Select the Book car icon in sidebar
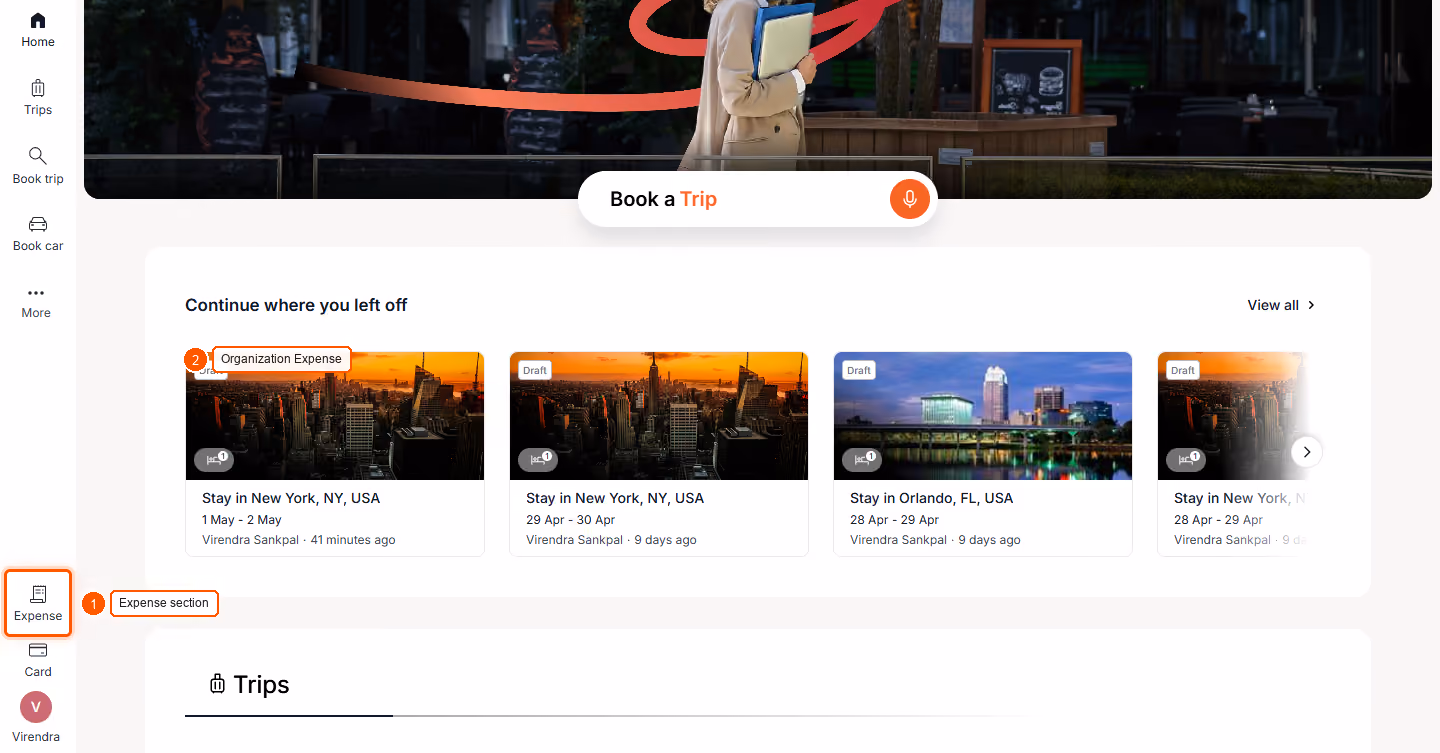Image resolution: width=1440 pixels, height=753 pixels. pos(38,224)
